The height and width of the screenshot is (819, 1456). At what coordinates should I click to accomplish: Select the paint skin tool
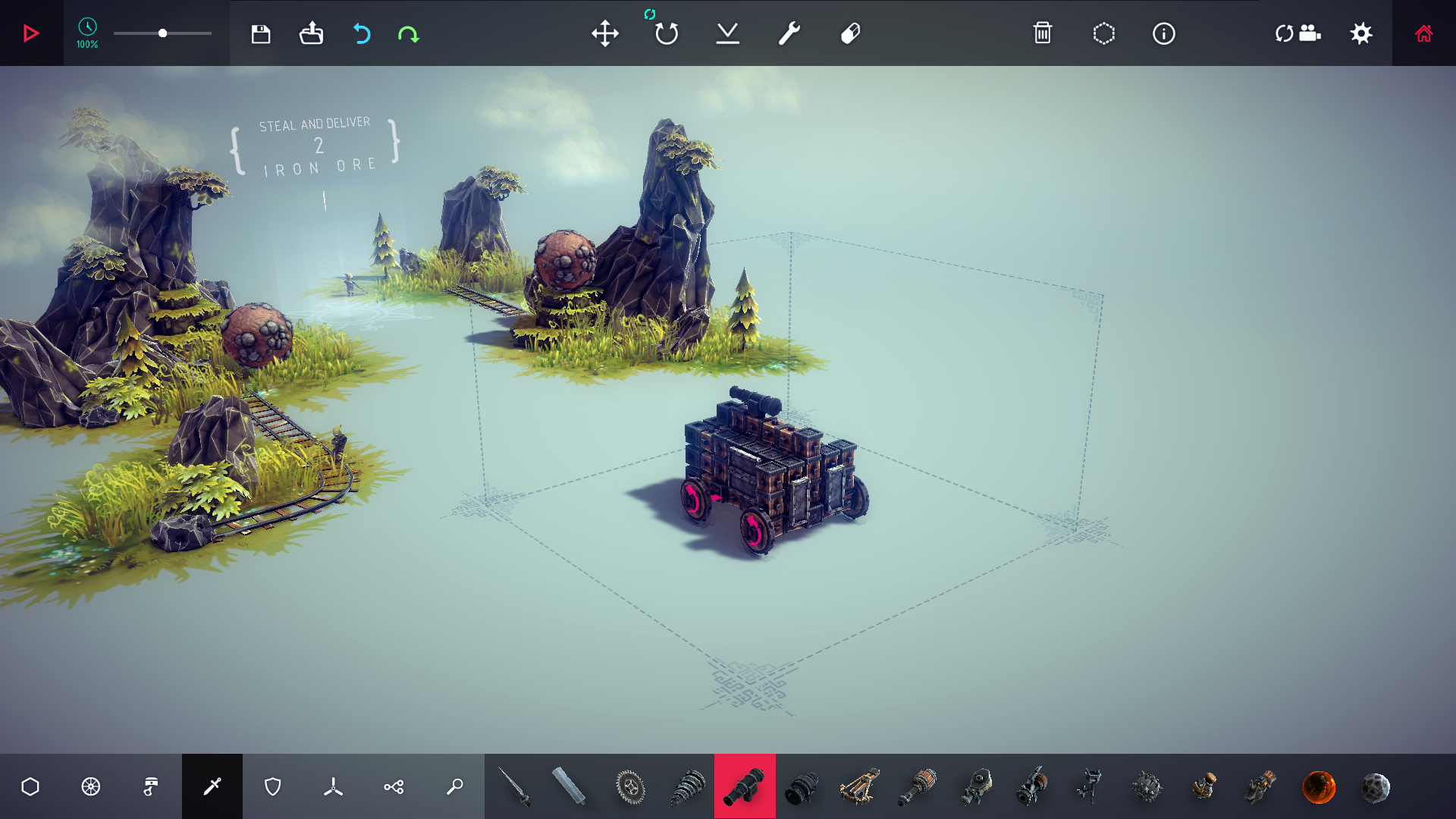pyautogui.click(x=851, y=33)
